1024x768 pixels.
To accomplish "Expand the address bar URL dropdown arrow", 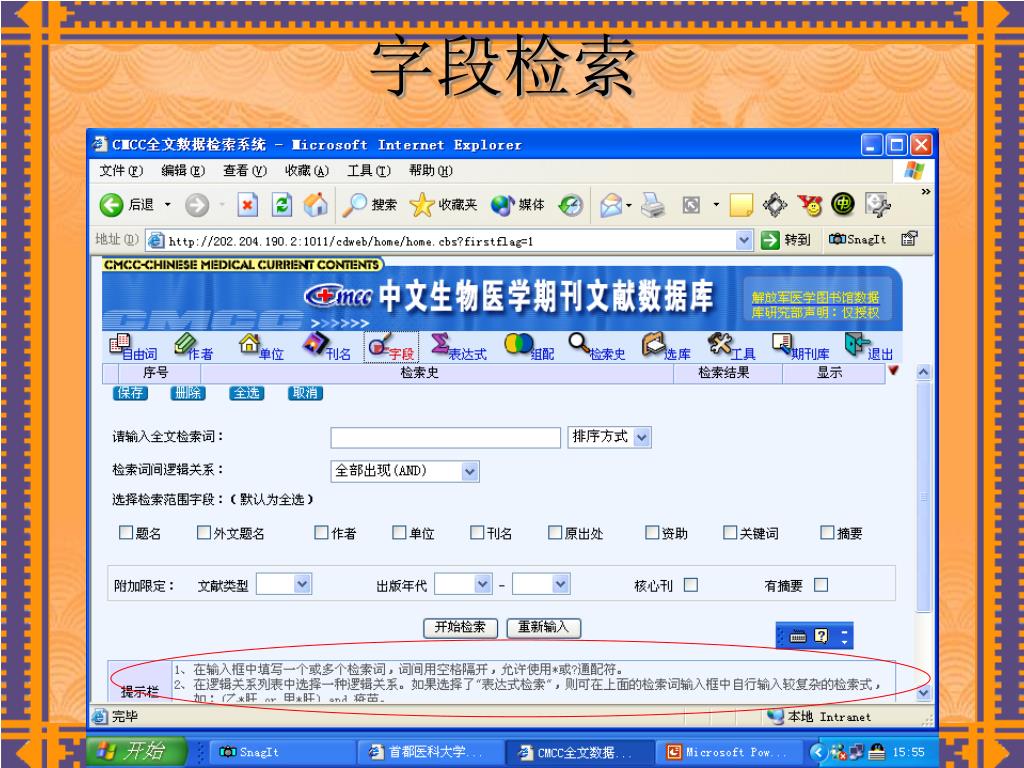I will (744, 240).
